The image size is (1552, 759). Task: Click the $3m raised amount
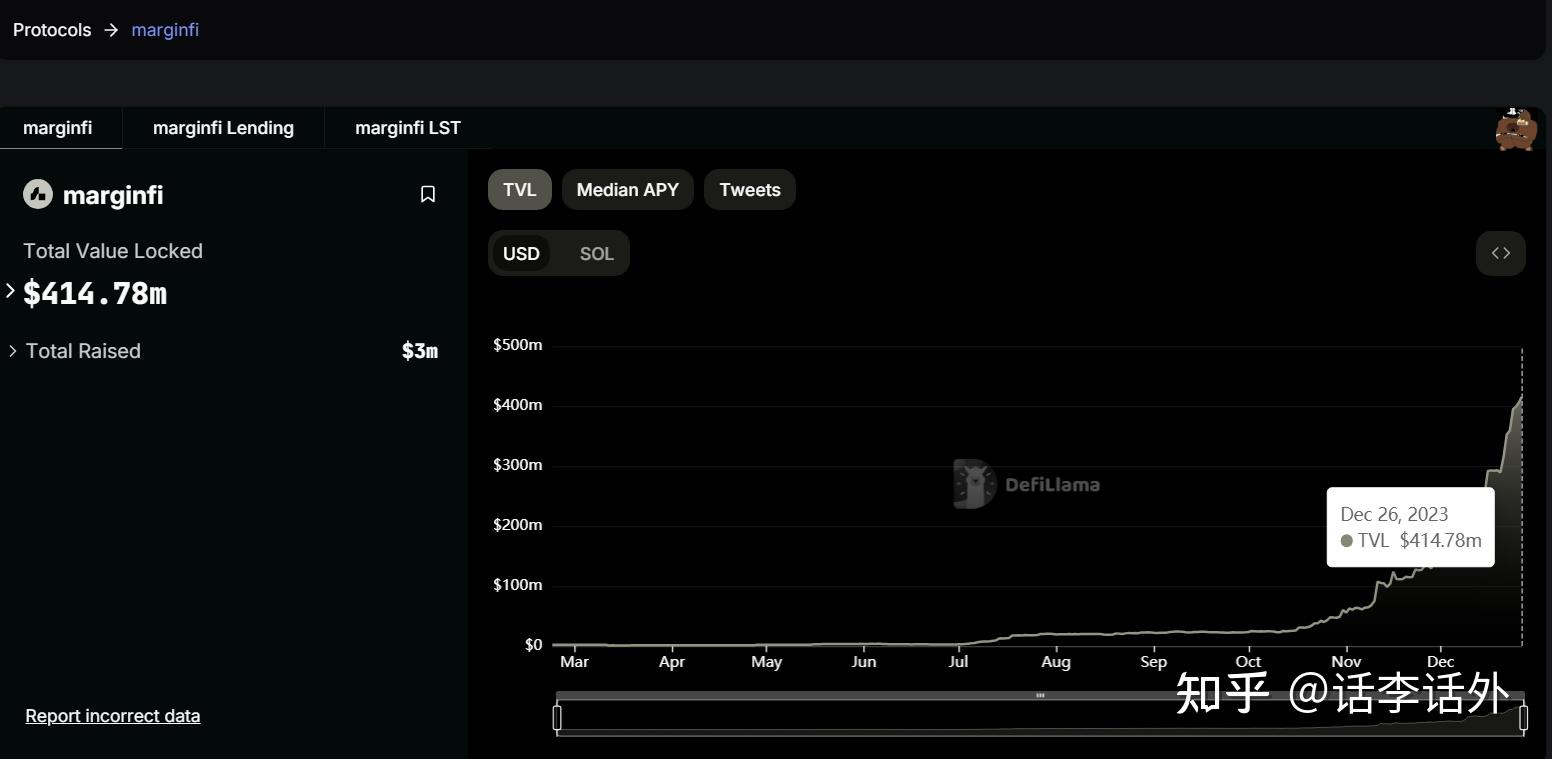click(420, 351)
